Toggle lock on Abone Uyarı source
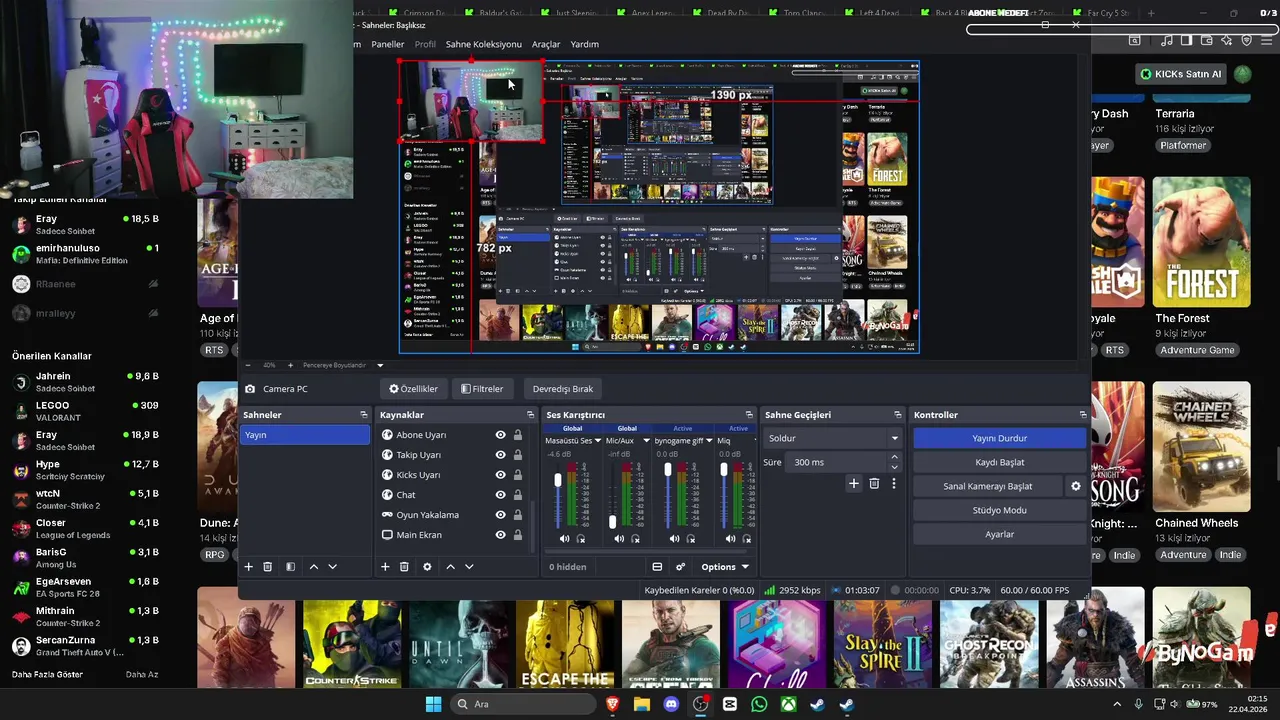The image size is (1280, 720). 517,435
